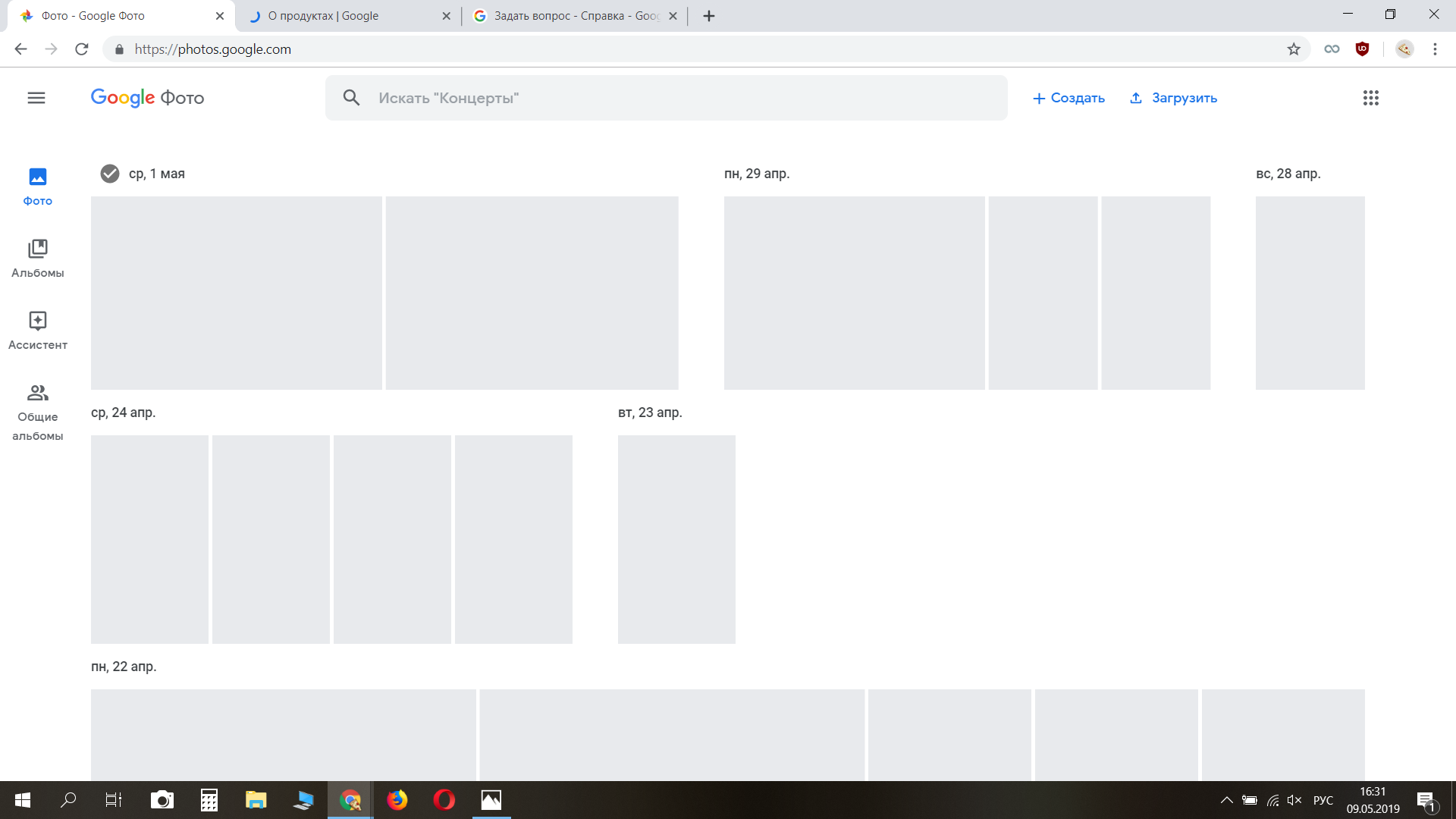Show hidden system tray icons
Image resolution: width=1456 pixels, height=819 pixels.
pos(1226,800)
